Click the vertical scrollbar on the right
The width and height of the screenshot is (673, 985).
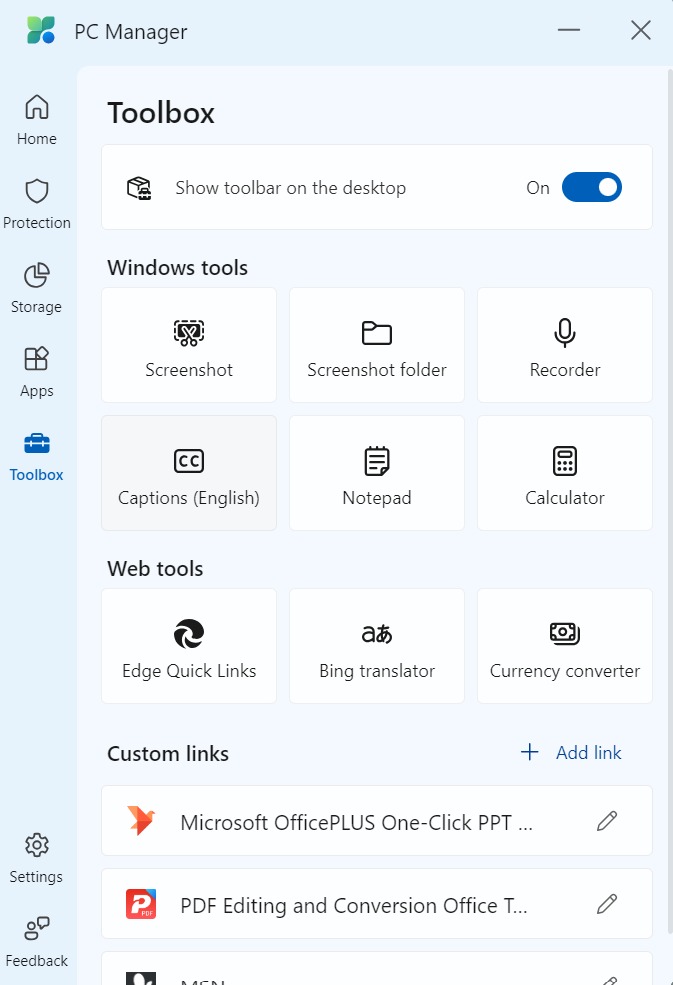coord(669,503)
